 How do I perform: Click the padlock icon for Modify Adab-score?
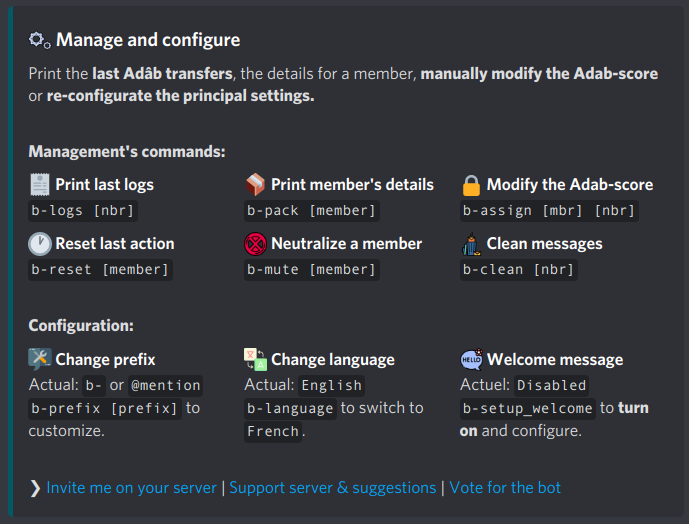tap(471, 185)
